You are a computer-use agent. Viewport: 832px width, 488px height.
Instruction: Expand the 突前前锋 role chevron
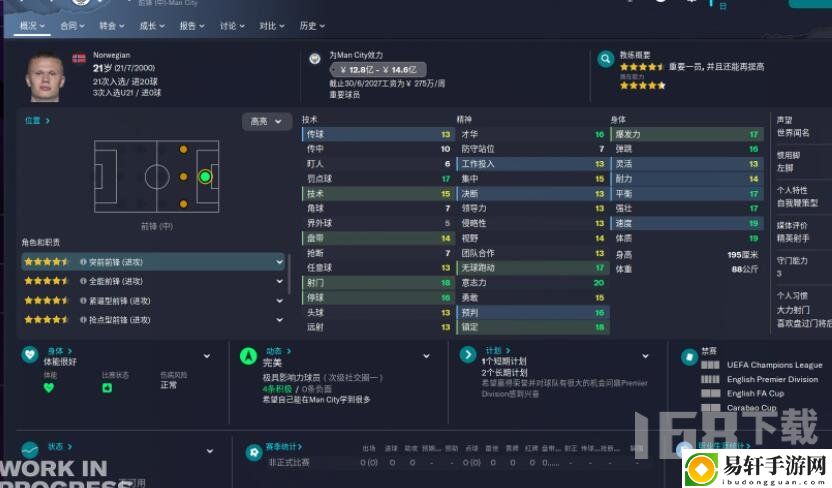click(279, 262)
